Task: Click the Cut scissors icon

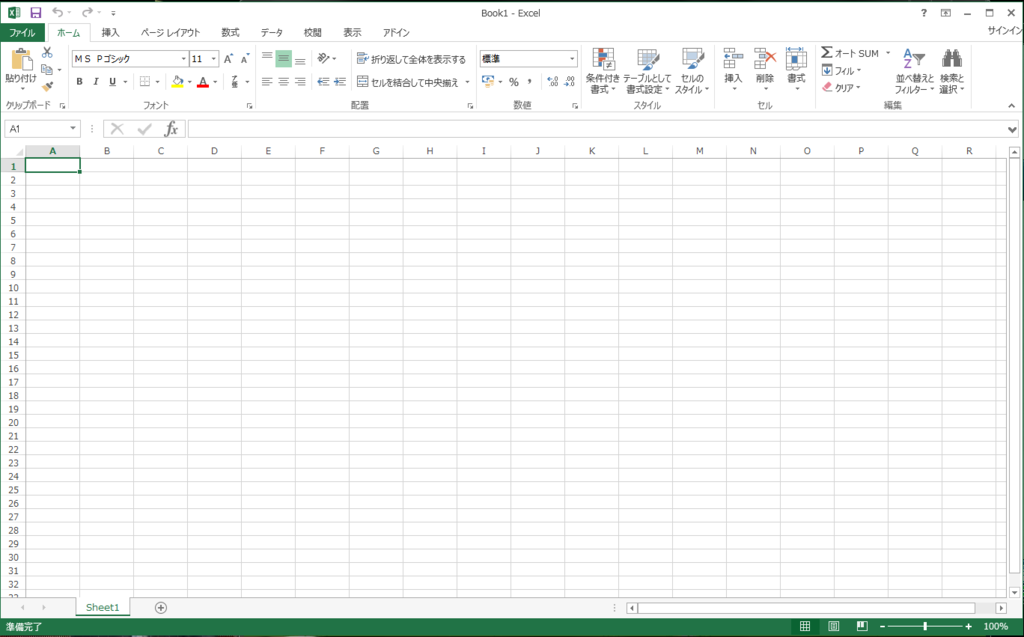Action: coord(47,52)
